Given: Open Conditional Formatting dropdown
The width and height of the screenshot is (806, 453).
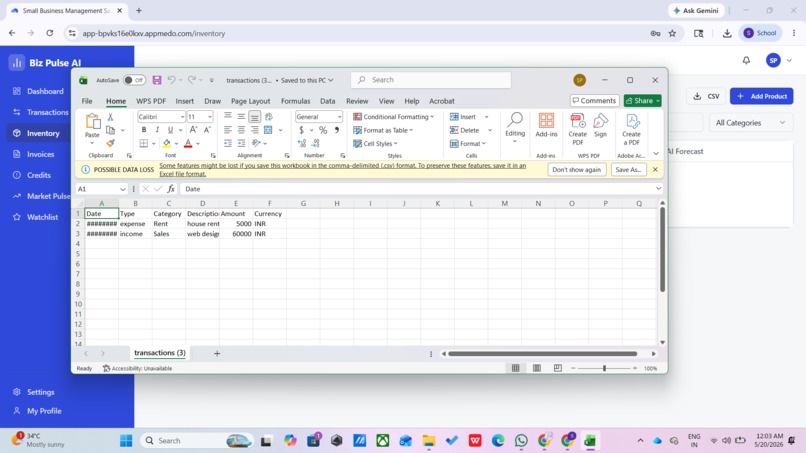Looking at the screenshot, I should (x=393, y=117).
